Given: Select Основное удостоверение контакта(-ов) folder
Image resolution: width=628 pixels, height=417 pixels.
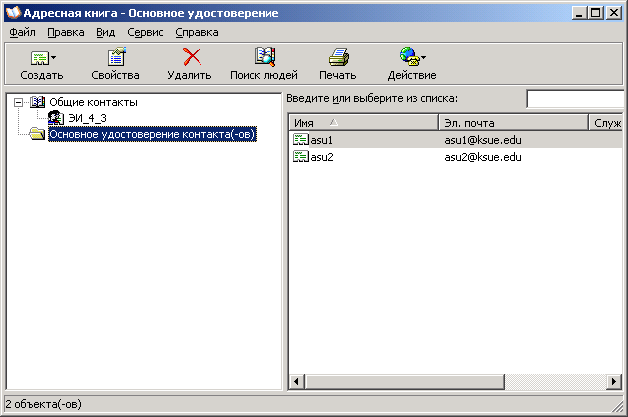Looking at the screenshot, I should pyautogui.click(x=152, y=134).
